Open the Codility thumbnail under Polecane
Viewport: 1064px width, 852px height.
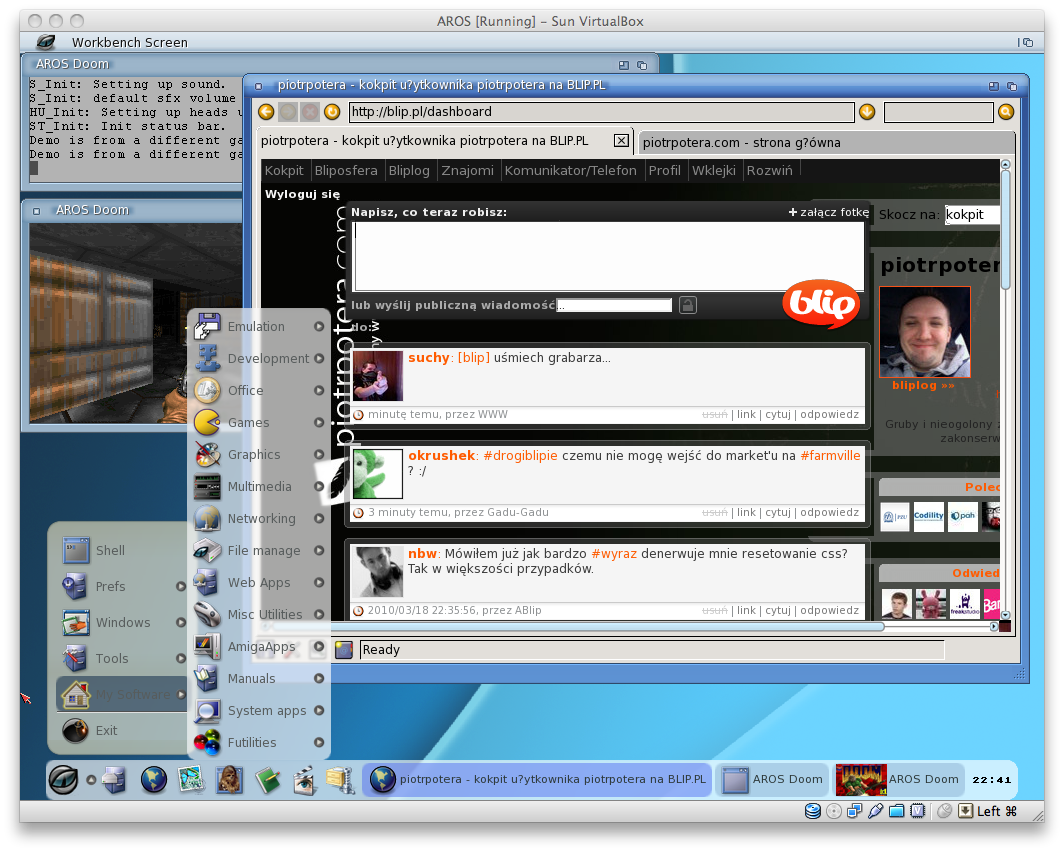[929, 516]
